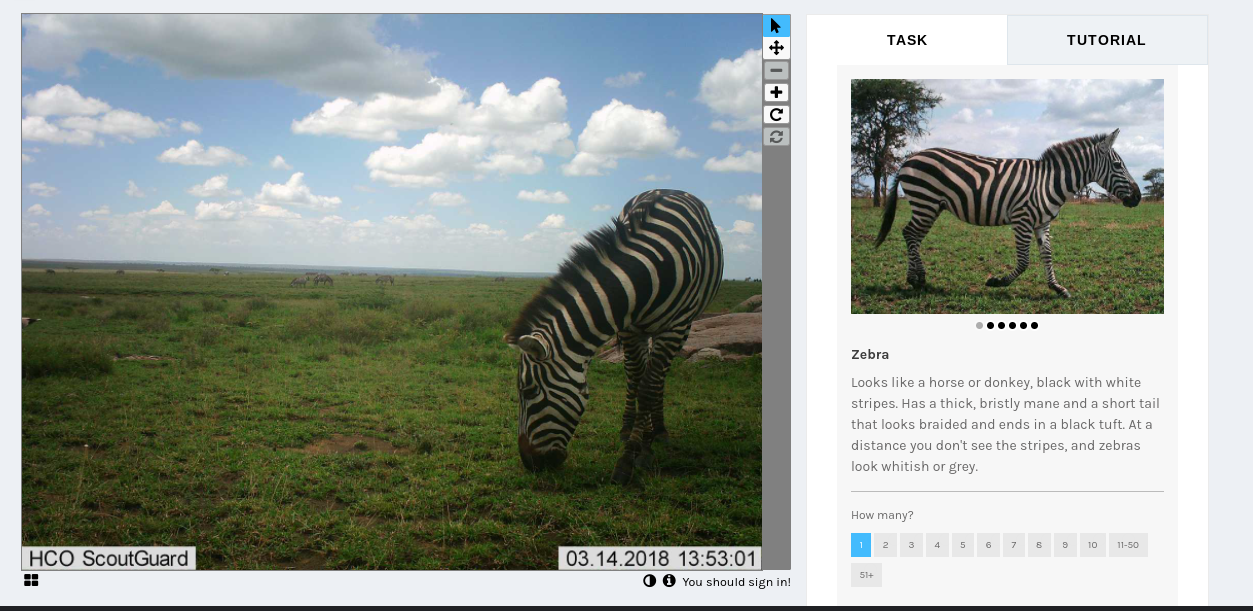Select count 2 for How many
This screenshot has width=1253, height=611.
[x=886, y=545]
